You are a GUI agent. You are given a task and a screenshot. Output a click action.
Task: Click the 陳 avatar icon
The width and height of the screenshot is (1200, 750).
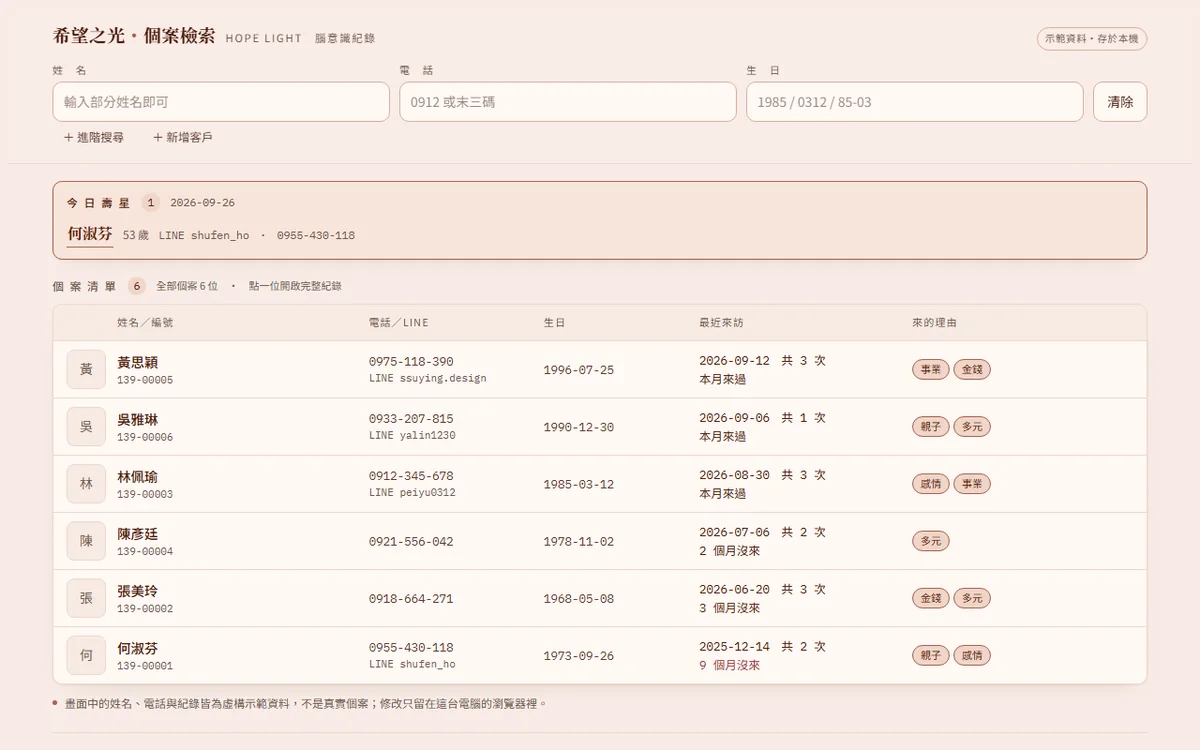(86, 541)
